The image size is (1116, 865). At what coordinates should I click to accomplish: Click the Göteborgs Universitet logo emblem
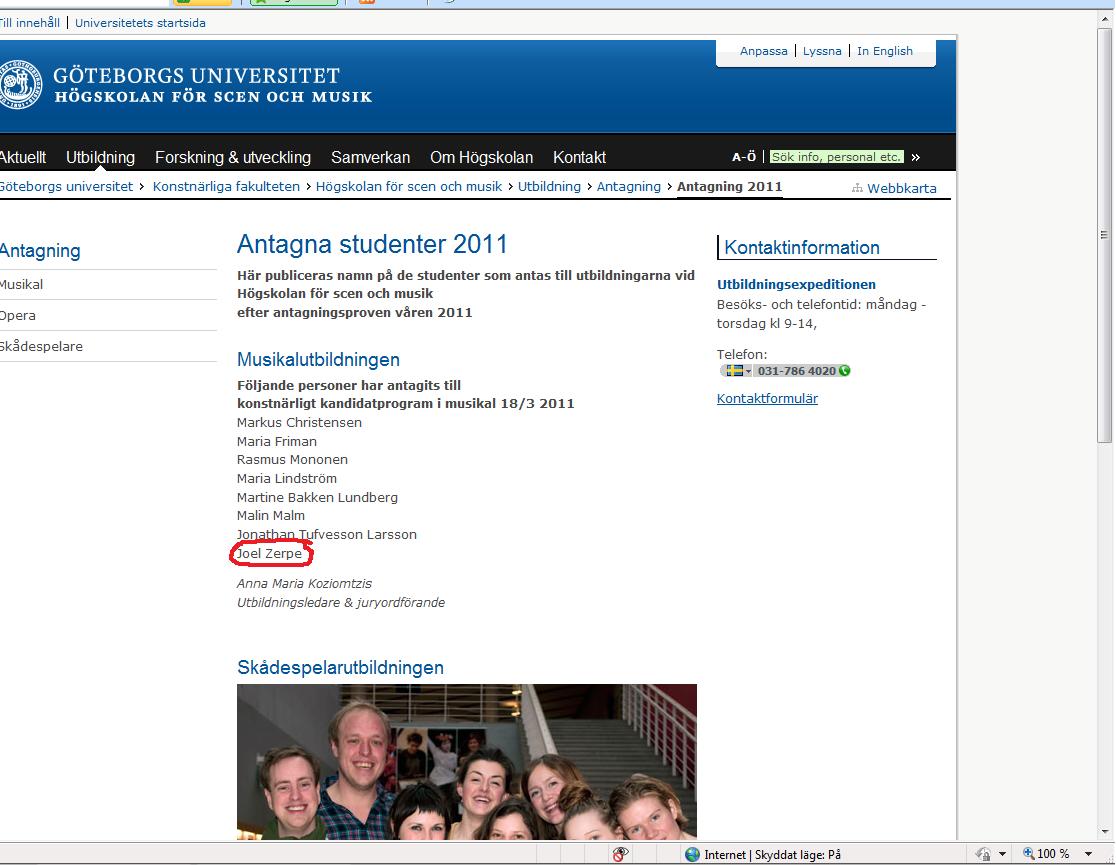(x=18, y=85)
